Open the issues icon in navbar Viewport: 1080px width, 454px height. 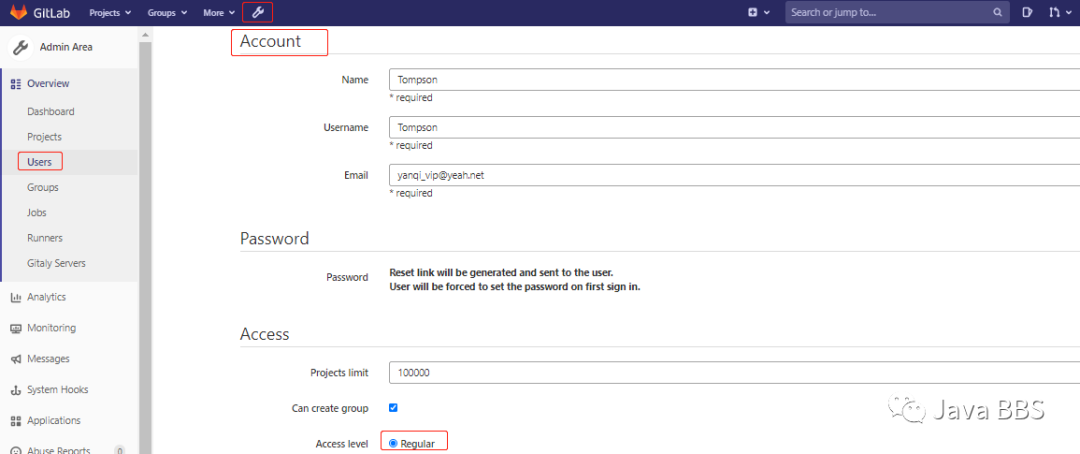click(1028, 13)
